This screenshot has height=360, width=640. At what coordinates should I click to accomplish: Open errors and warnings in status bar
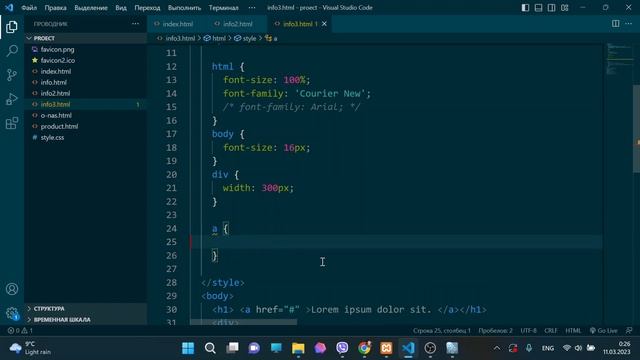[x=20, y=331]
